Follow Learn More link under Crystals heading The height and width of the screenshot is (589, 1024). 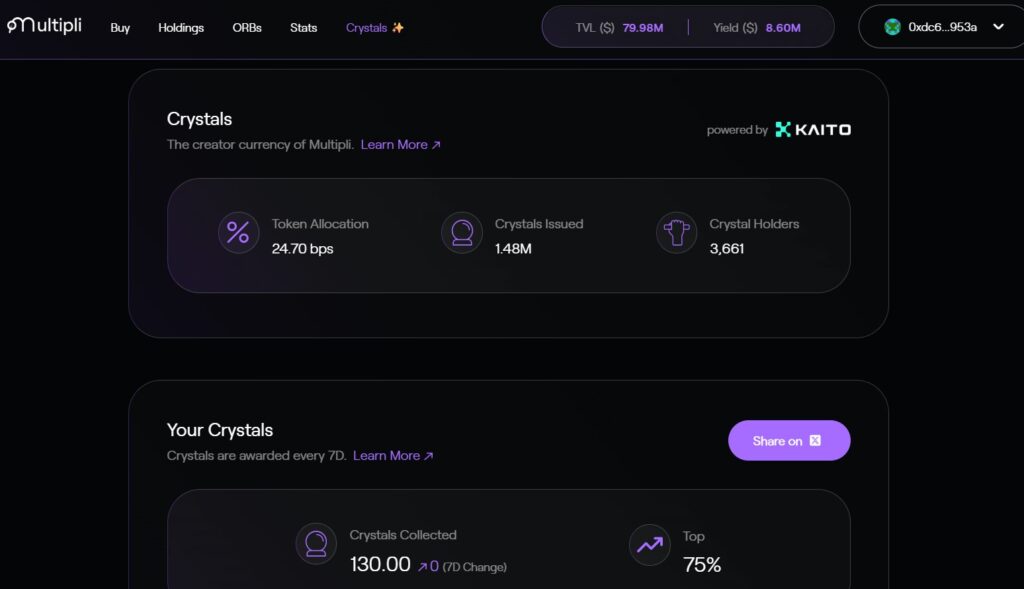[401, 145]
